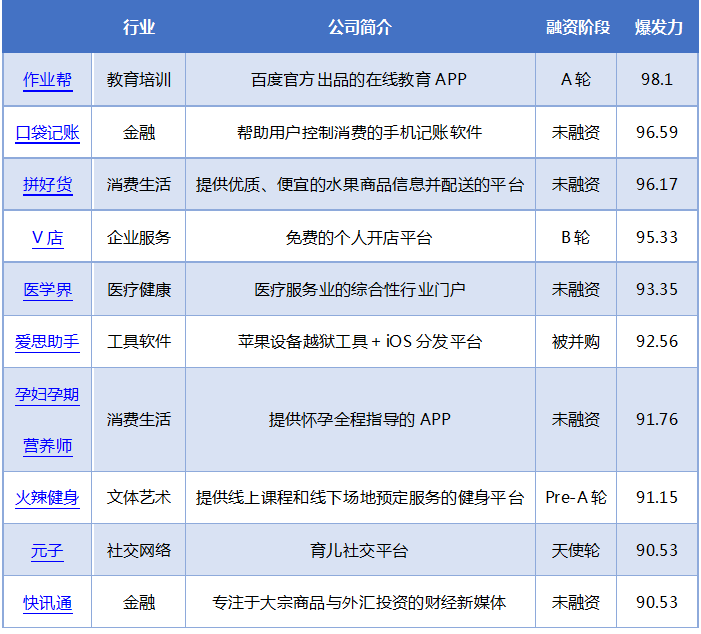Click the score value 98.1
Image resolution: width=701 pixels, height=634 pixels.
[657, 80]
